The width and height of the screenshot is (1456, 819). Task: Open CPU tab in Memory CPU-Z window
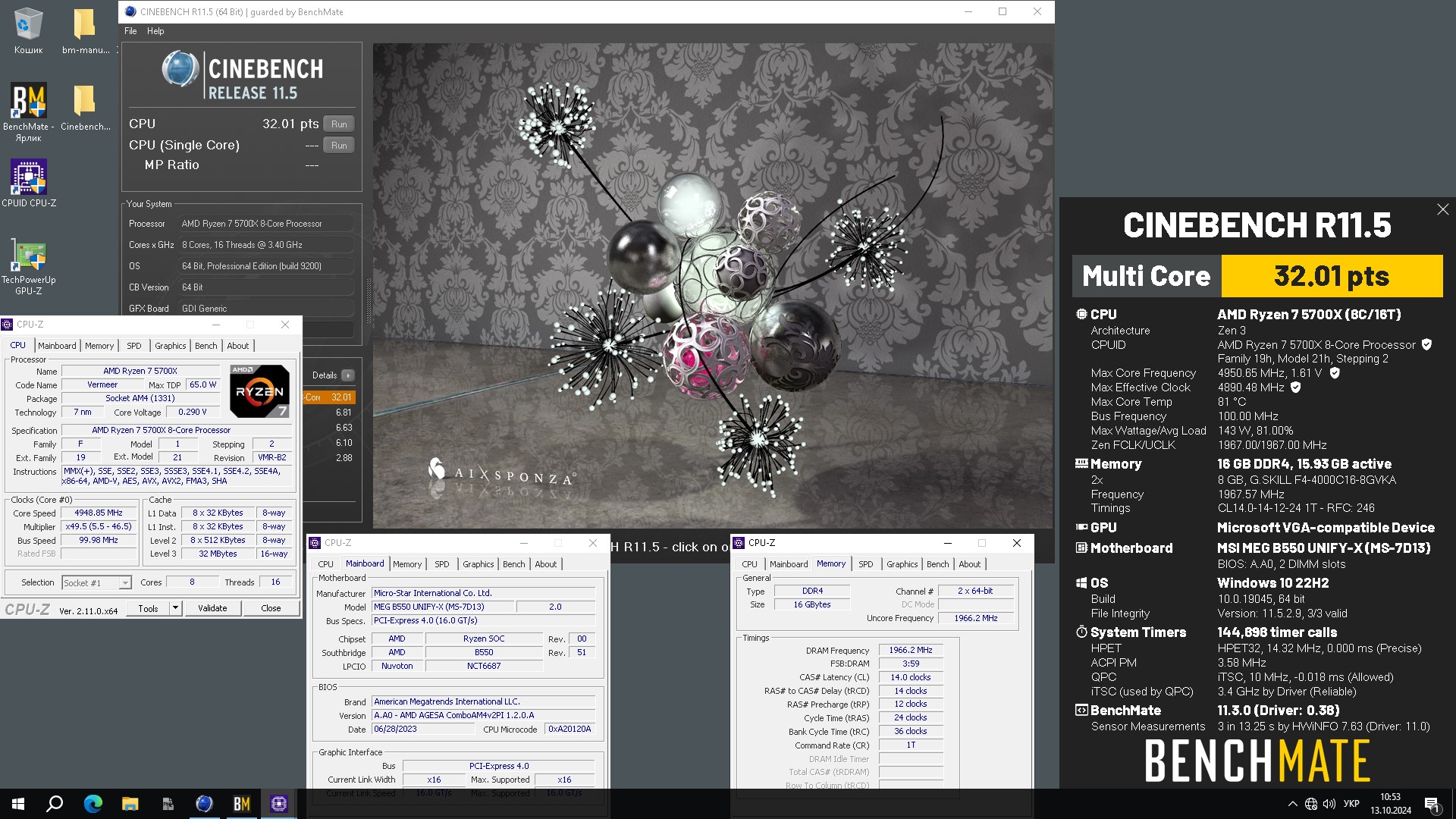750,564
